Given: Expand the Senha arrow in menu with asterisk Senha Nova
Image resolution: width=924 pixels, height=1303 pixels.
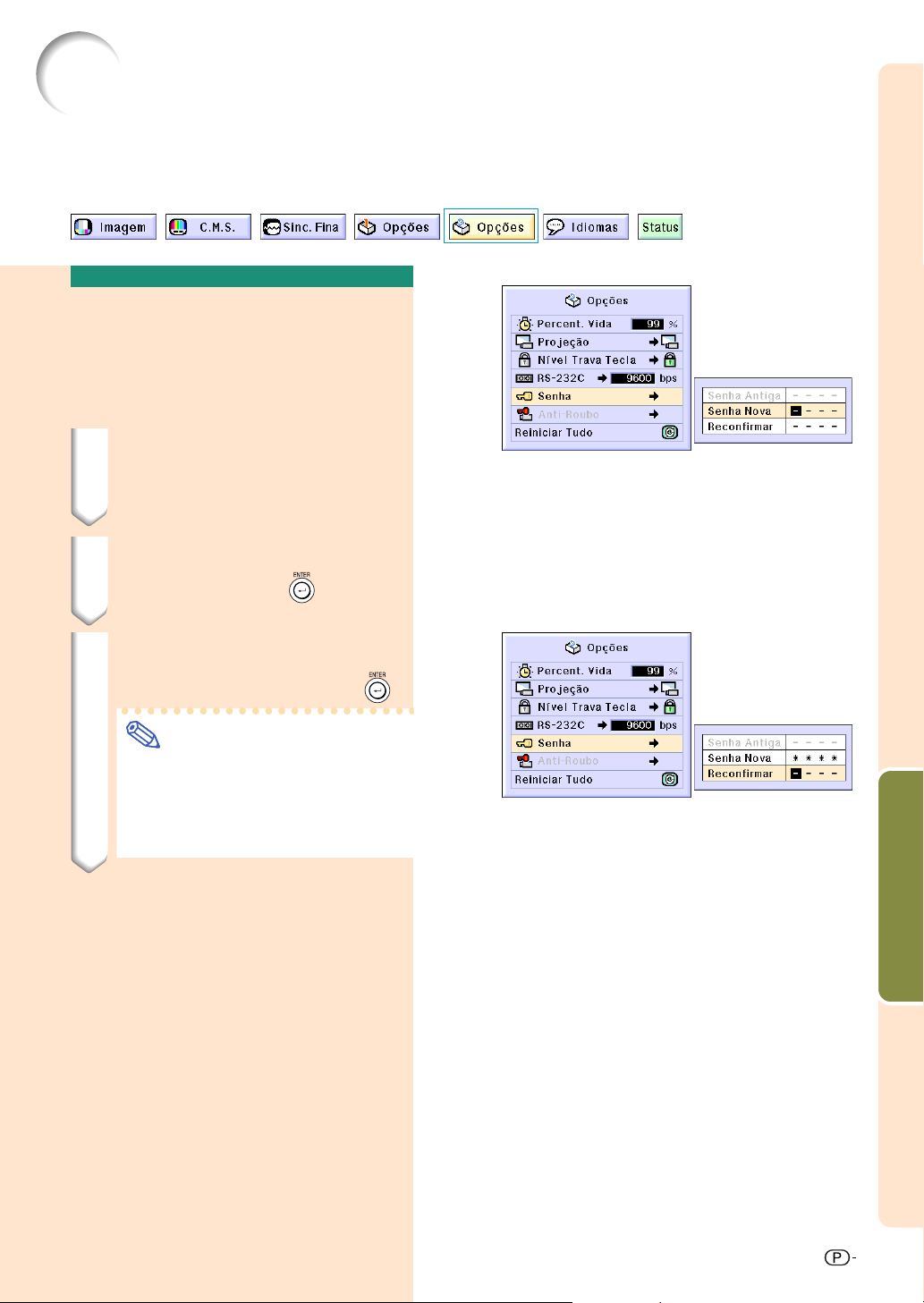Looking at the screenshot, I should pyautogui.click(x=654, y=743).
